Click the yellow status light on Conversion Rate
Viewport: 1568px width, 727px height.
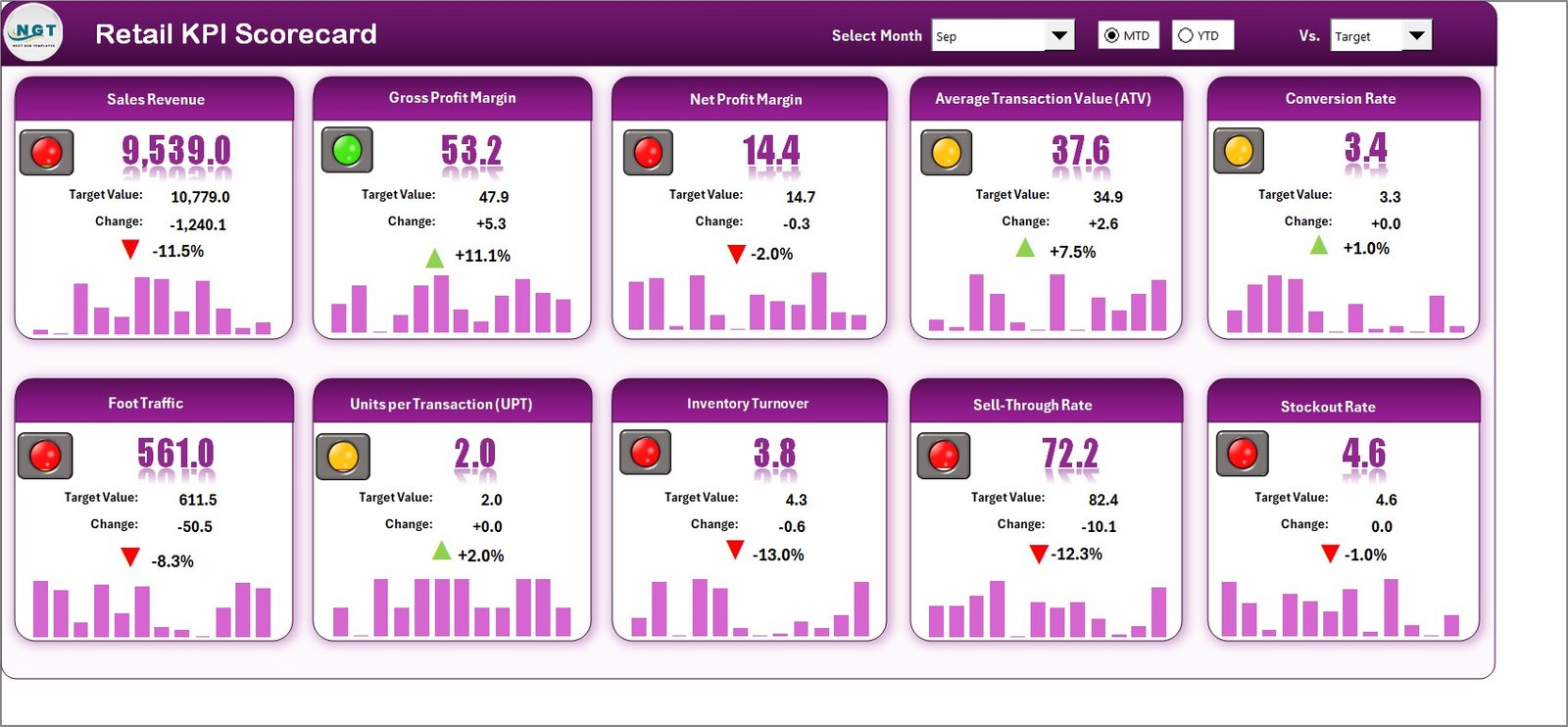click(x=1239, y=151)
